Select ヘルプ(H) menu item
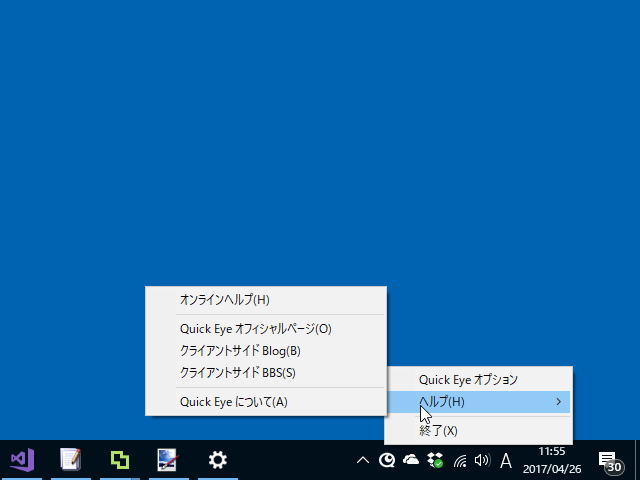Viewport: 640px width, 480px height. point(478,402)
